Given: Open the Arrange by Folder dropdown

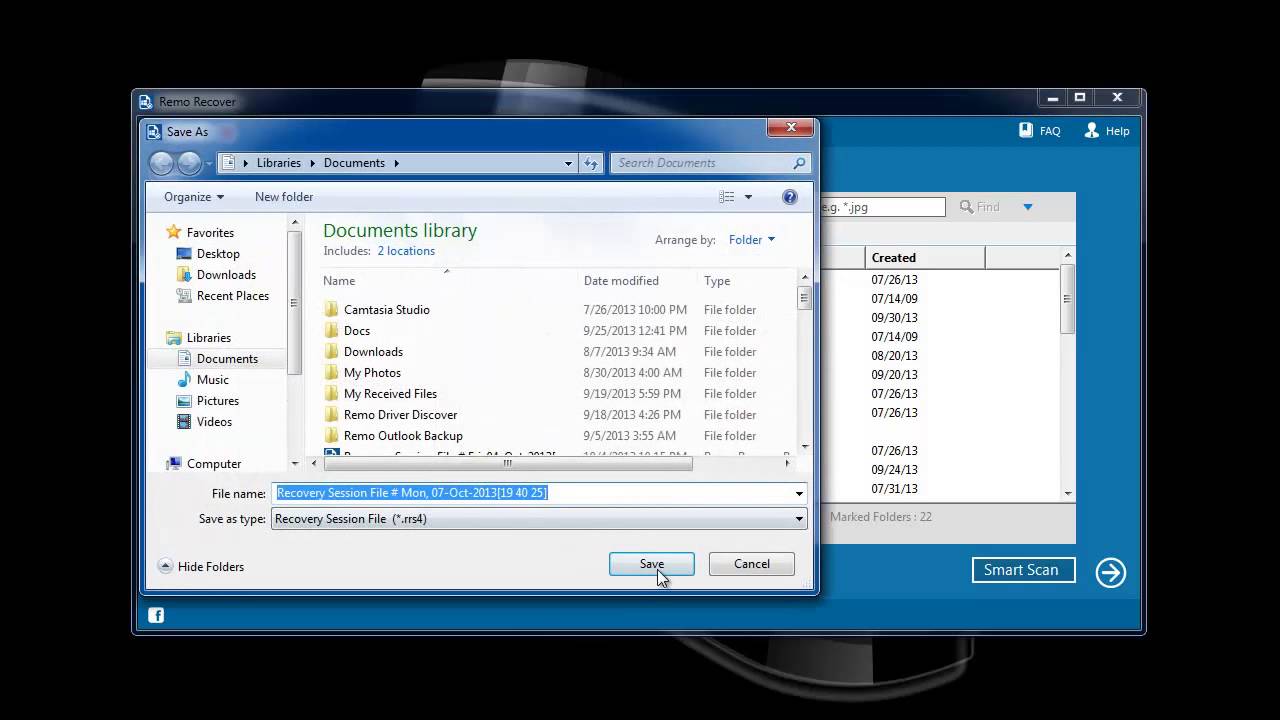Looking at the screenshot, I should click(x=752, y=240).
